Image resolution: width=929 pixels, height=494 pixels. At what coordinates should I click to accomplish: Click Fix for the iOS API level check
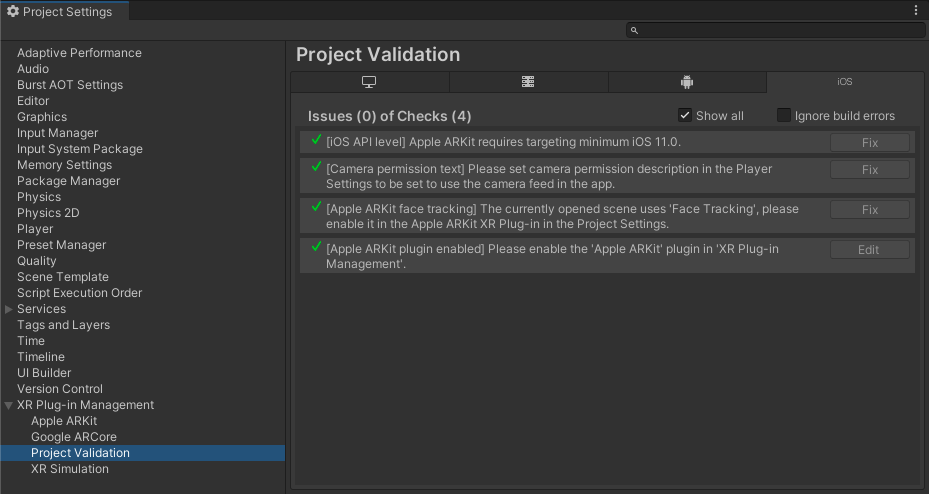(869, 143)
